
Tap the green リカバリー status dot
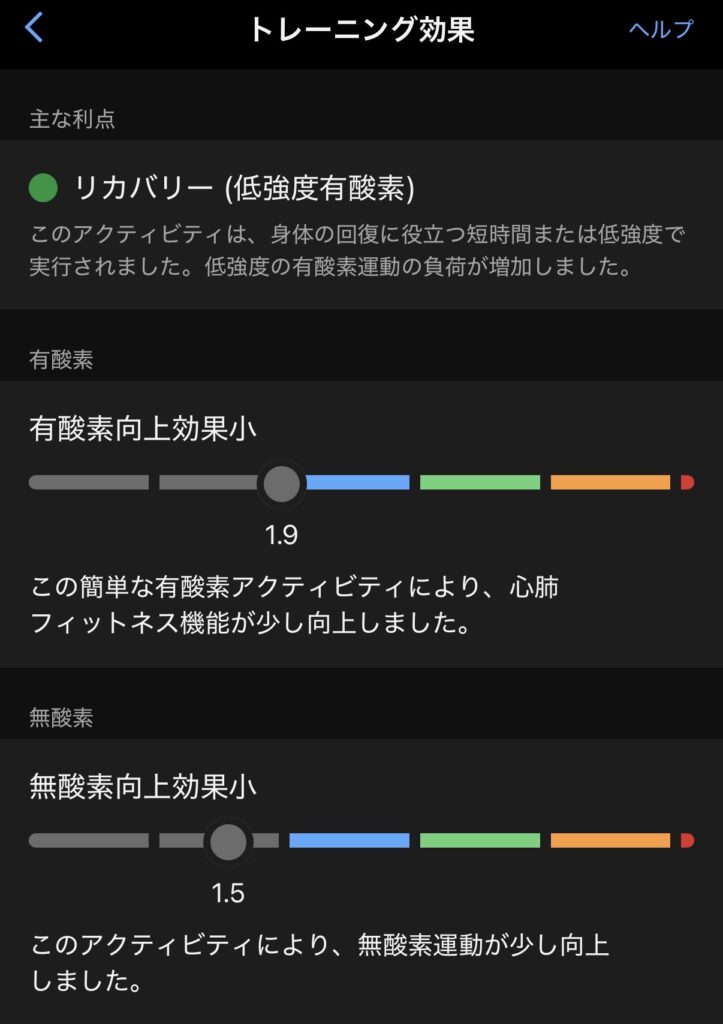(43, 187)
